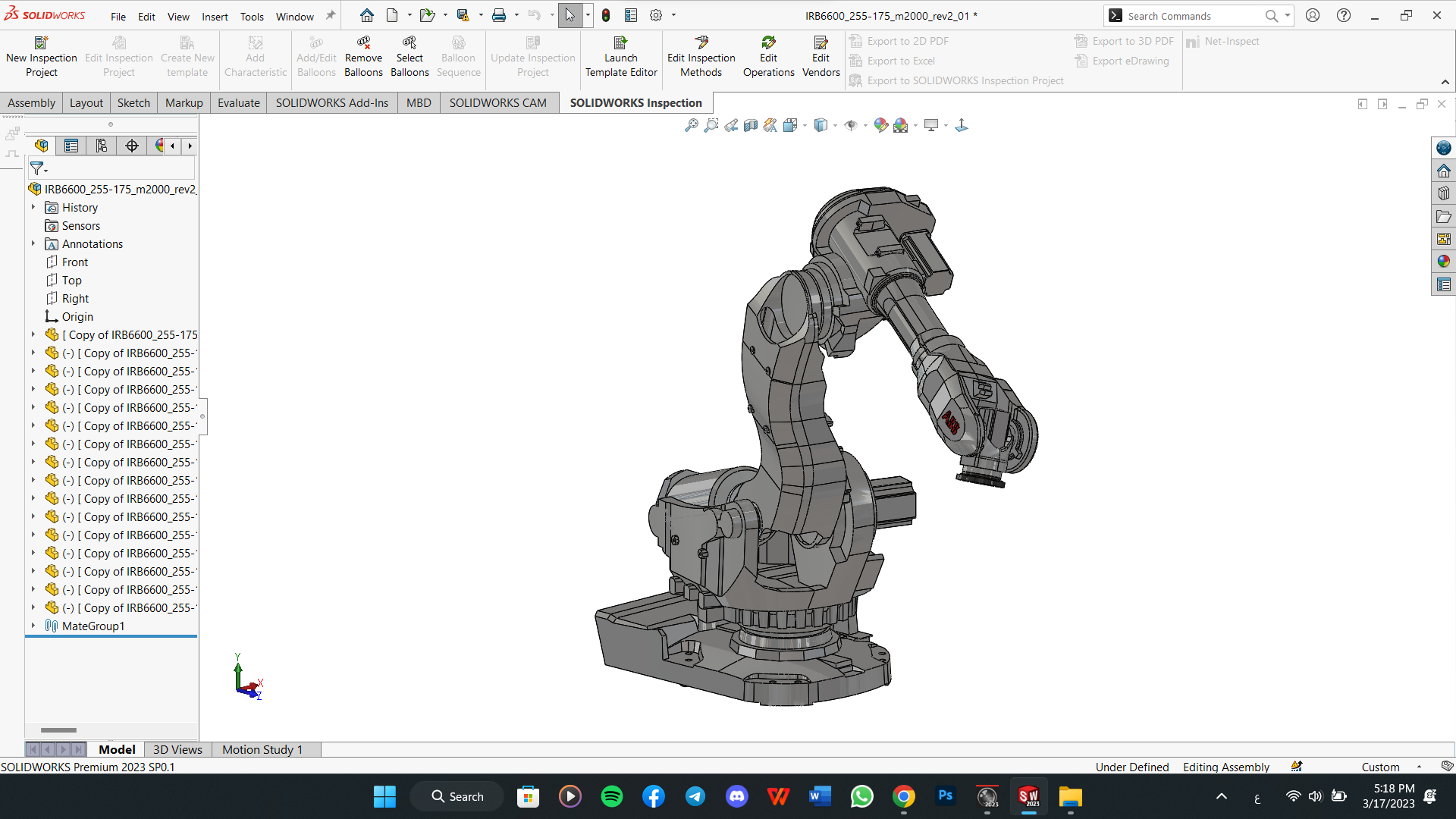The image size is (1456, 819).
Task: Open Edit Operations
Action: (x=768, y=57)
